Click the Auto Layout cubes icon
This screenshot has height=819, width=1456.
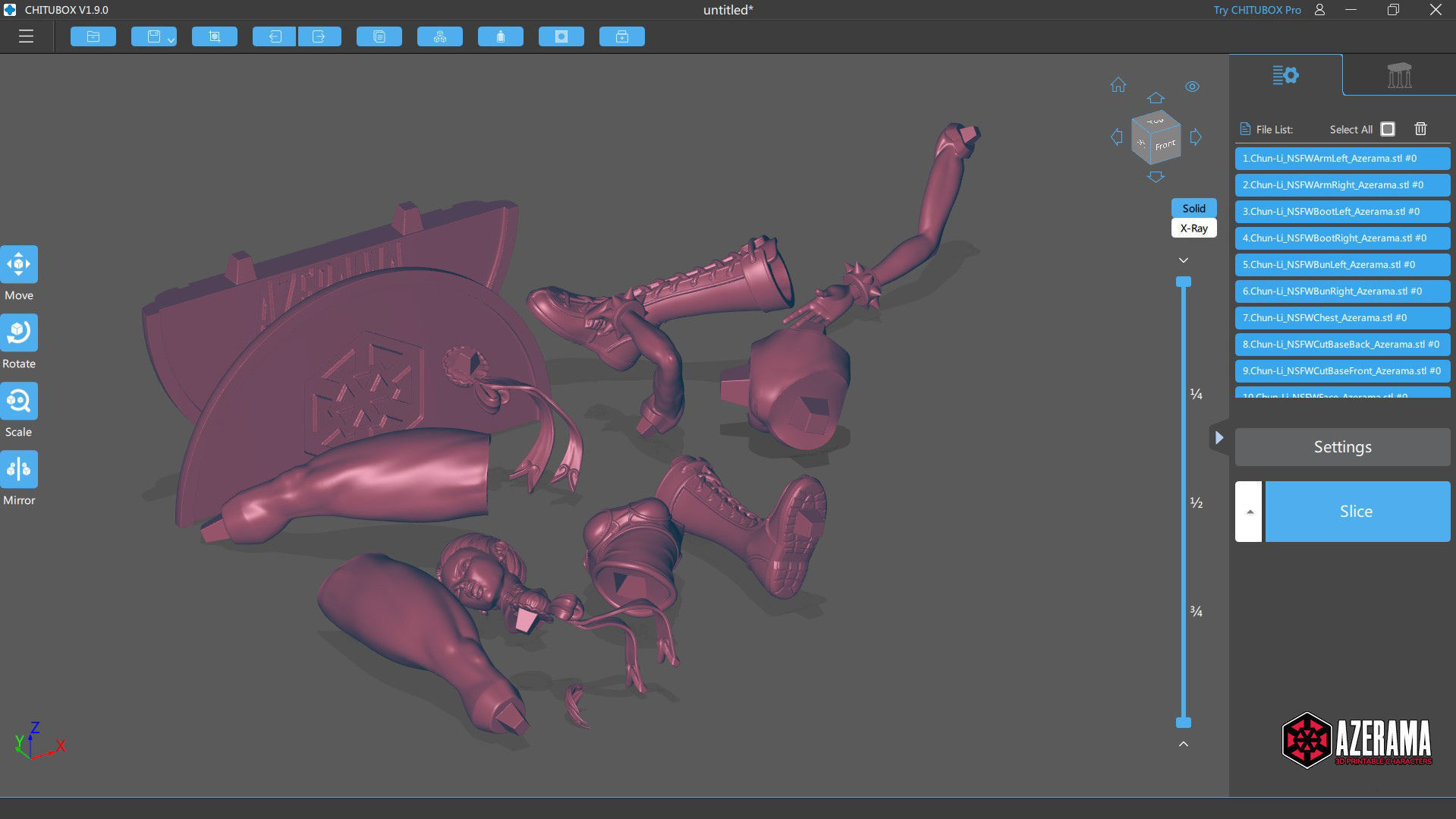(x=440, y=36)
